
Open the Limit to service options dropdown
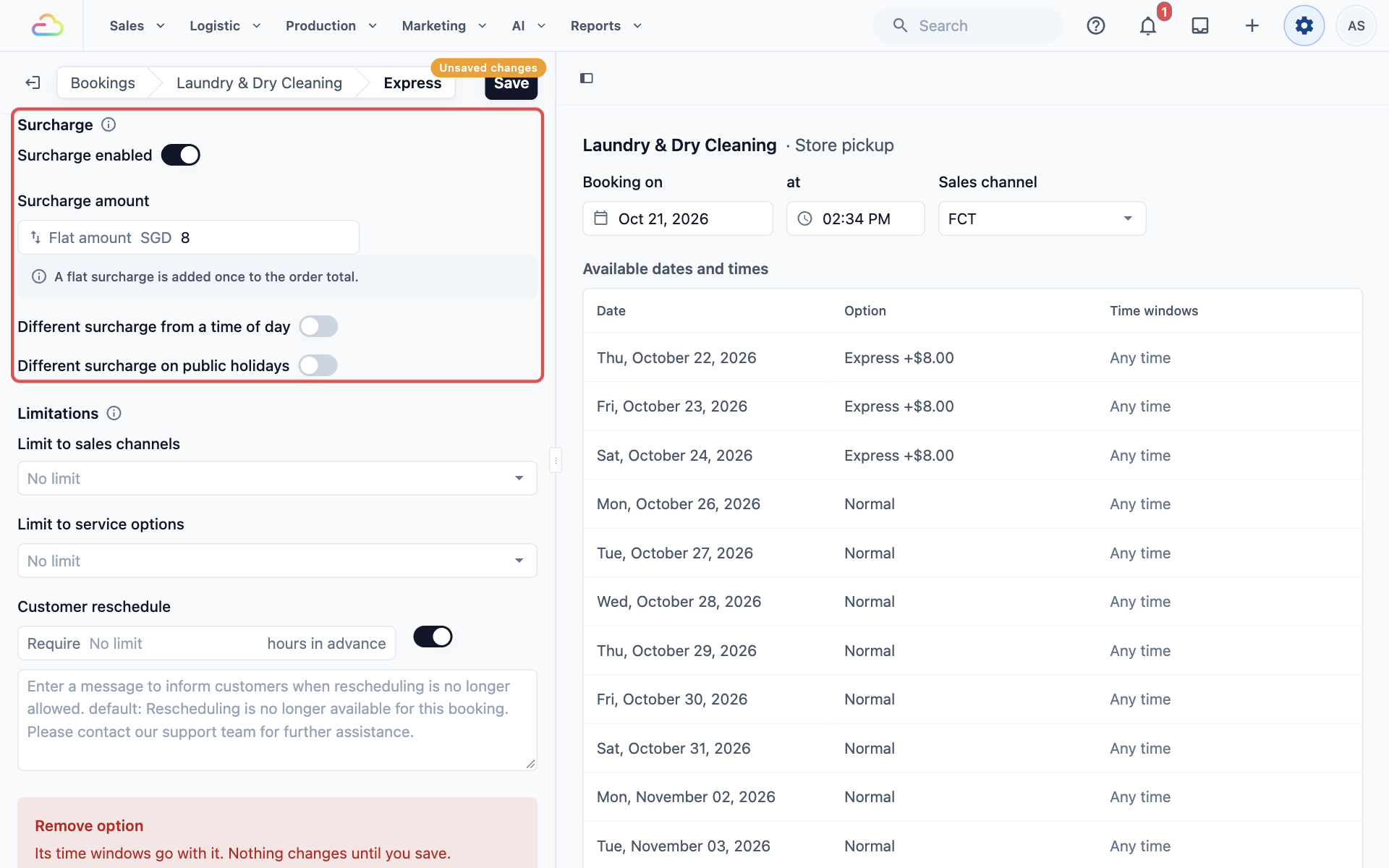point(277,561)
